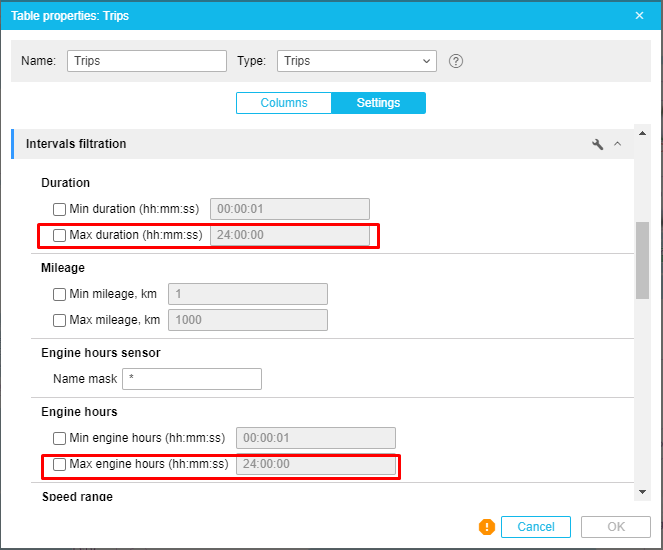Check the Min engine hours option

pyautogui.click(x=59, y=438)
